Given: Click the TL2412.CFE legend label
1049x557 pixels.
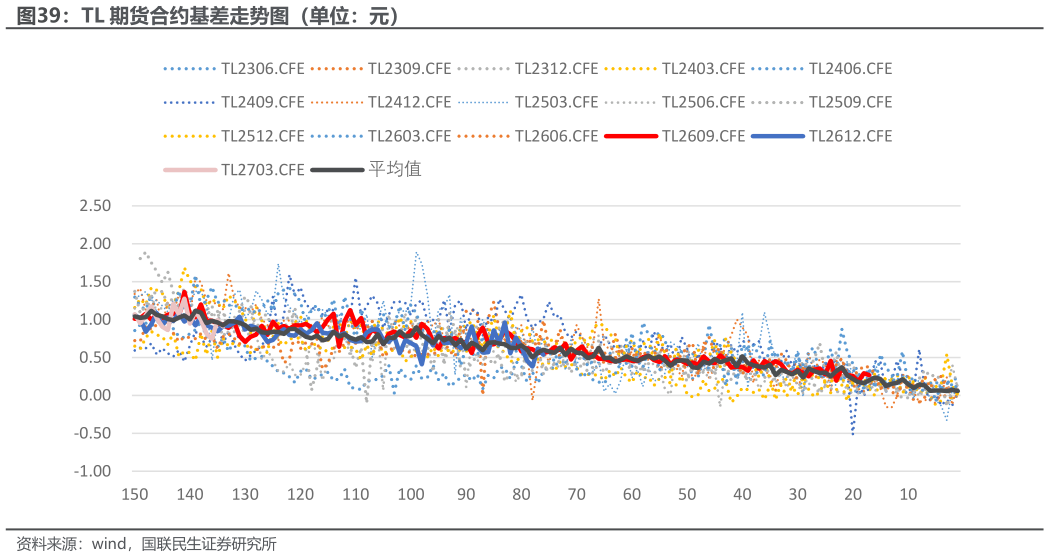Looking at the screenshot, I should 409,102.
